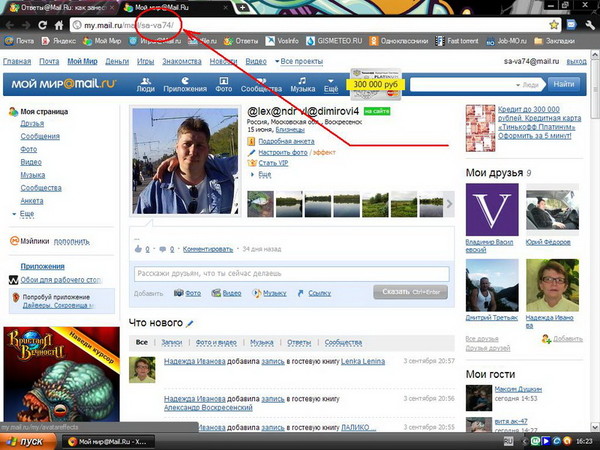Show next photos with the thumbnail arrow
Image resolution: width=600 pixels, height=450 pixels.
click(x=450, y=204)
